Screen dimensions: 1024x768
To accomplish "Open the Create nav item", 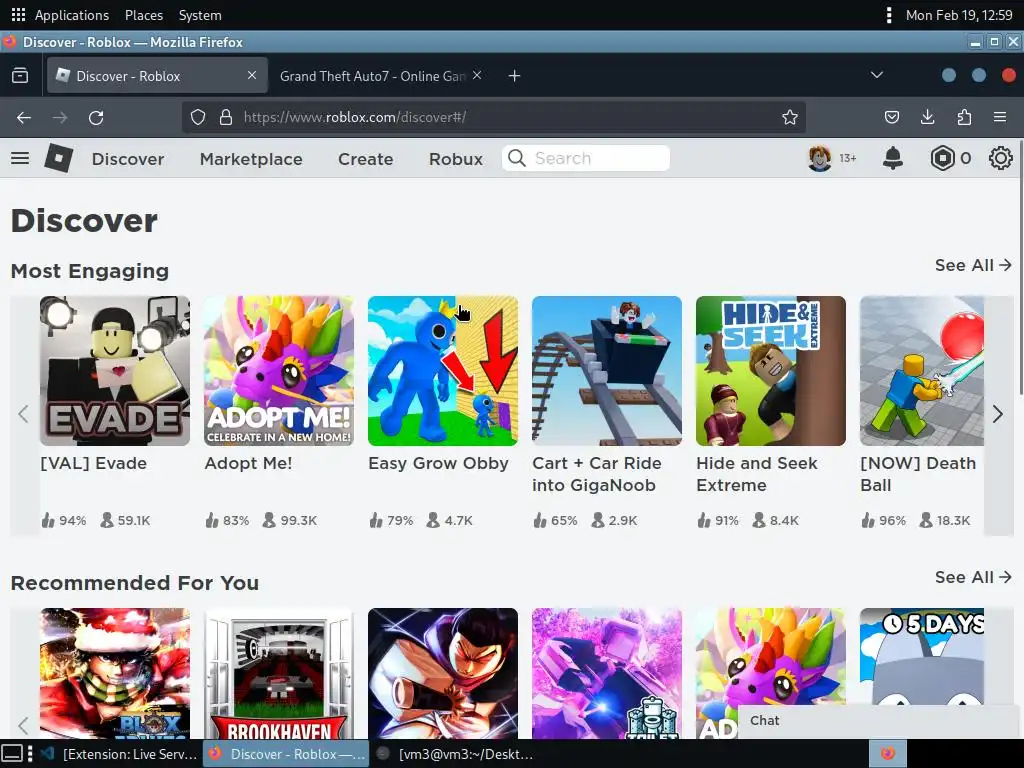I will 366,159.
